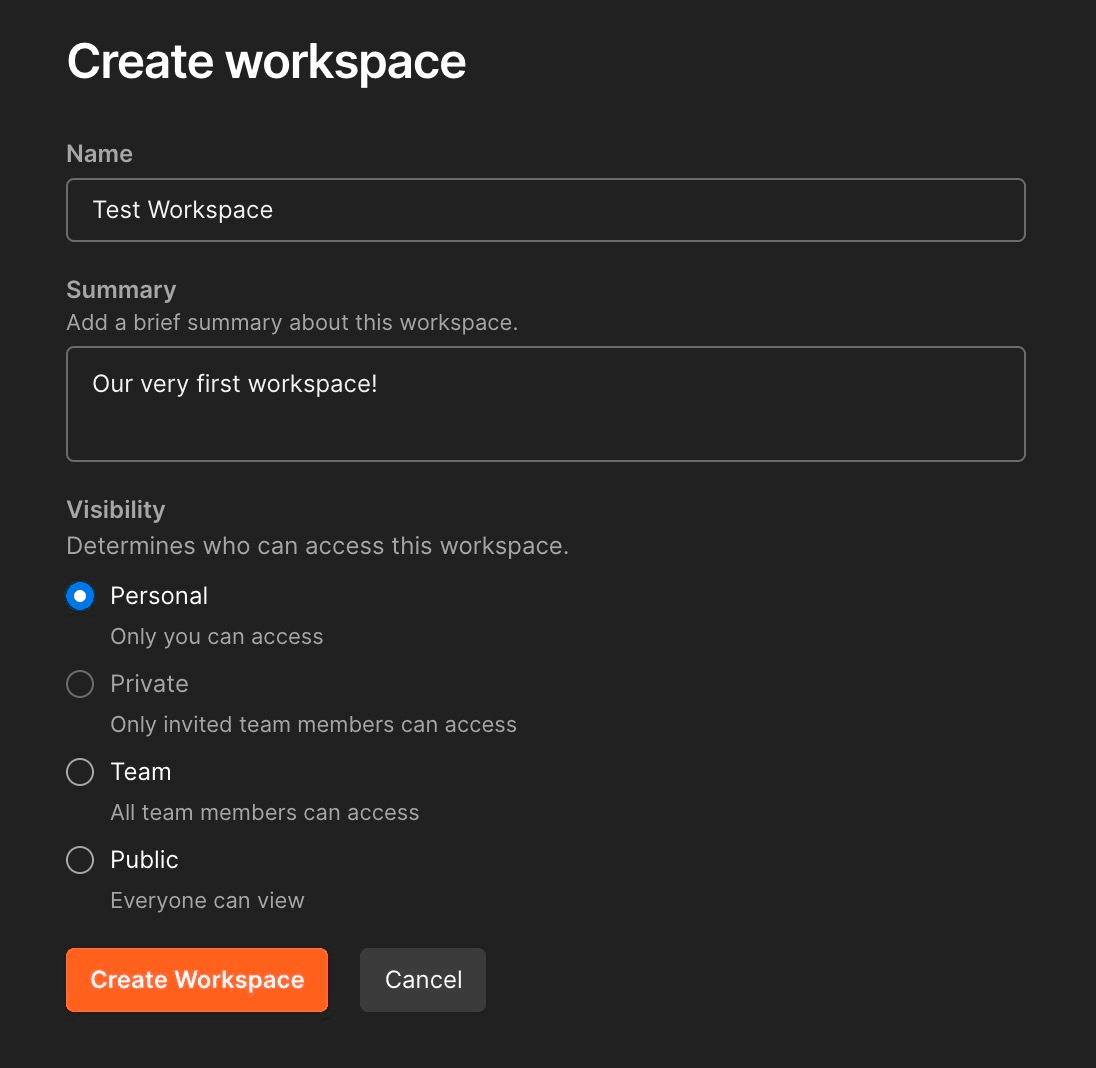Click the Summary text area
This screenshot has width=1096, height=1068.
click(545, 404)
